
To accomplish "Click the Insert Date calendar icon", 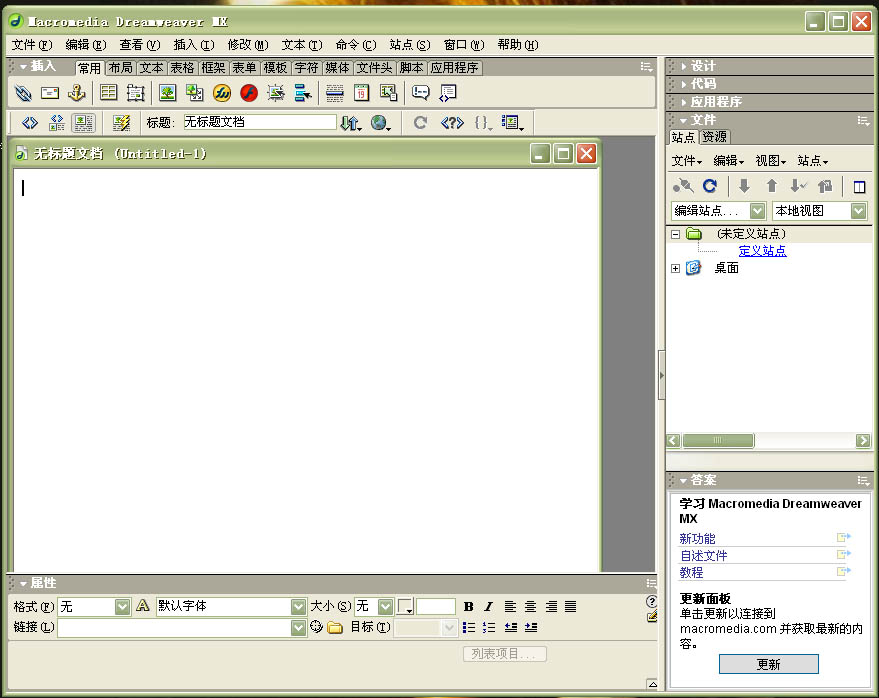I will pyautogui.click(x=362, y=93).
